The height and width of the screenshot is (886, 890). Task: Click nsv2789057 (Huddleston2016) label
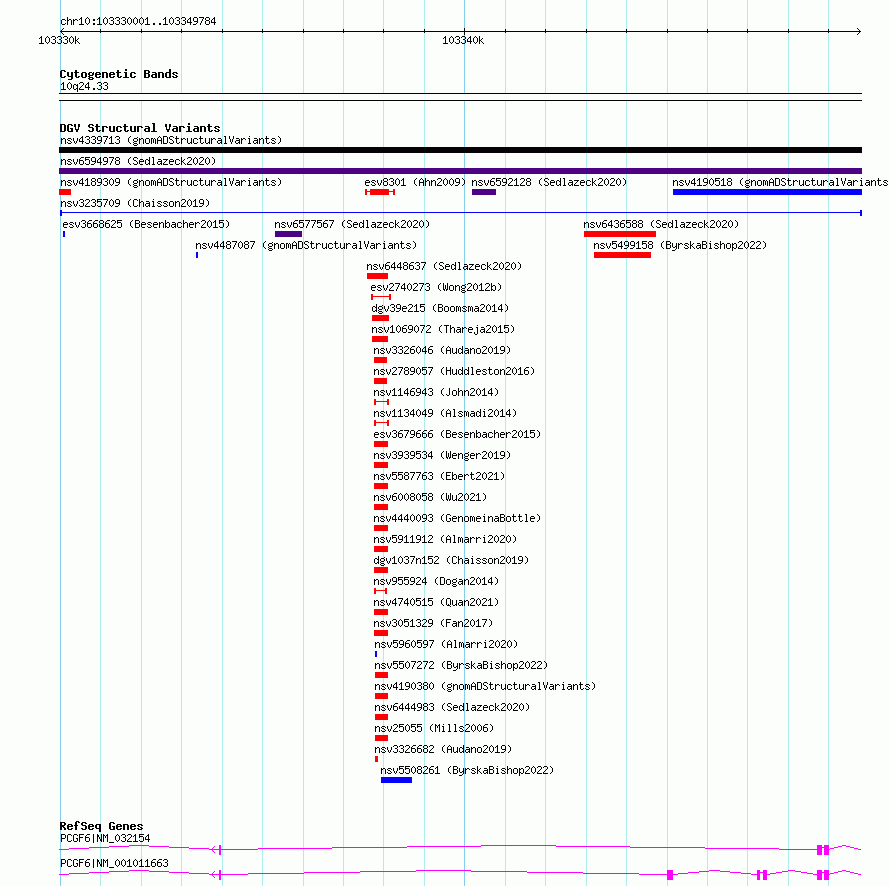click(x=454, y=371)
